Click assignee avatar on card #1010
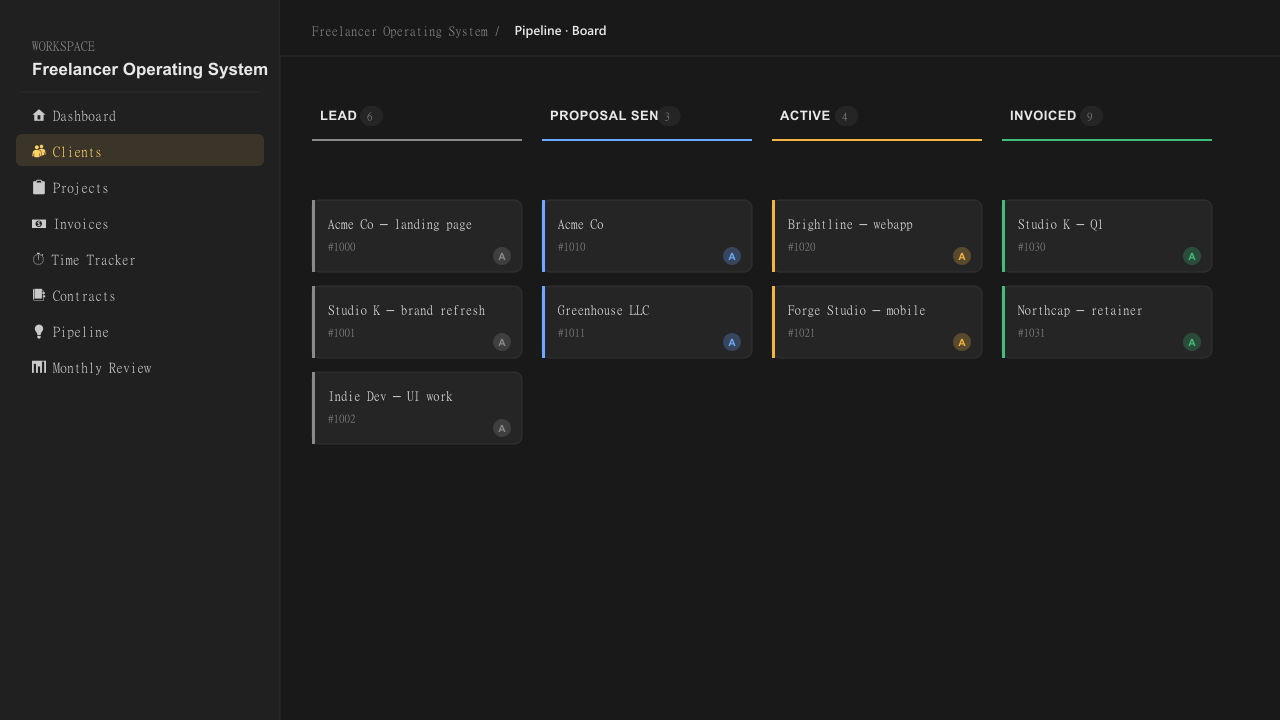 [x=732, y=256]
